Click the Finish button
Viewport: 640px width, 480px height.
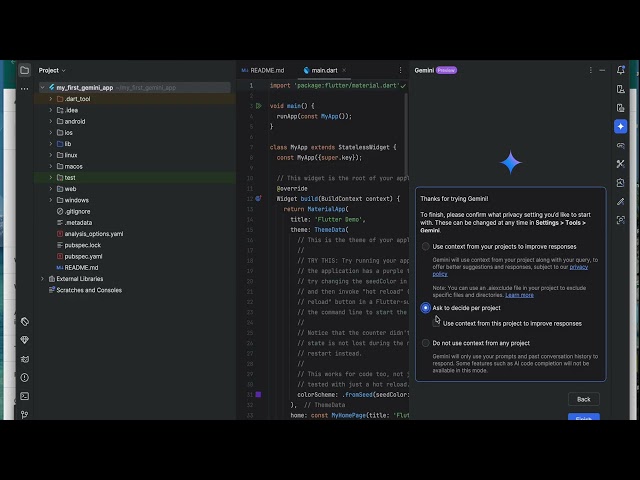tap(584, 417)
